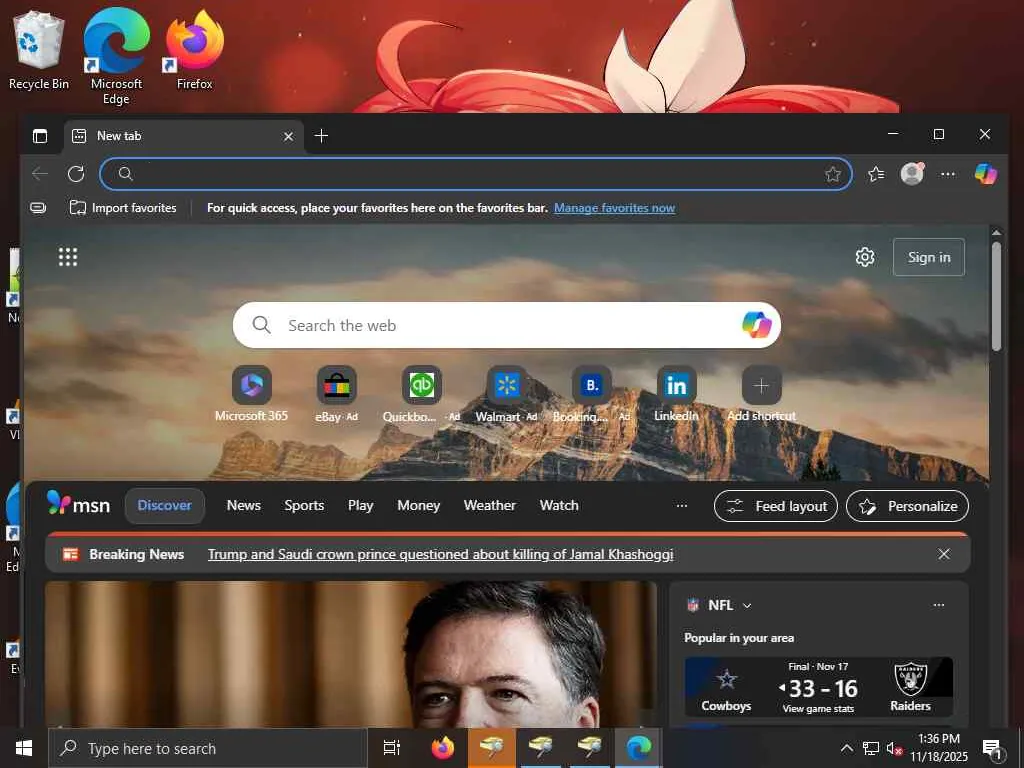This screenshot has width=1024, height=768.
Task: Open the Walmart shortcut tile
Action: [506, 394]
